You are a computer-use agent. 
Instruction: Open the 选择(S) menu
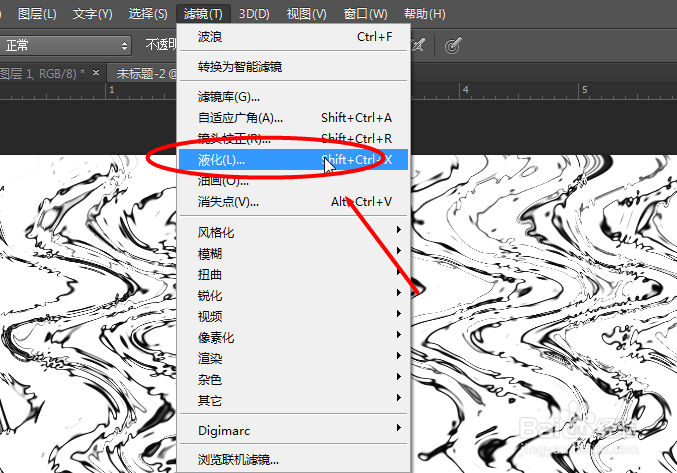coord(148,14)
